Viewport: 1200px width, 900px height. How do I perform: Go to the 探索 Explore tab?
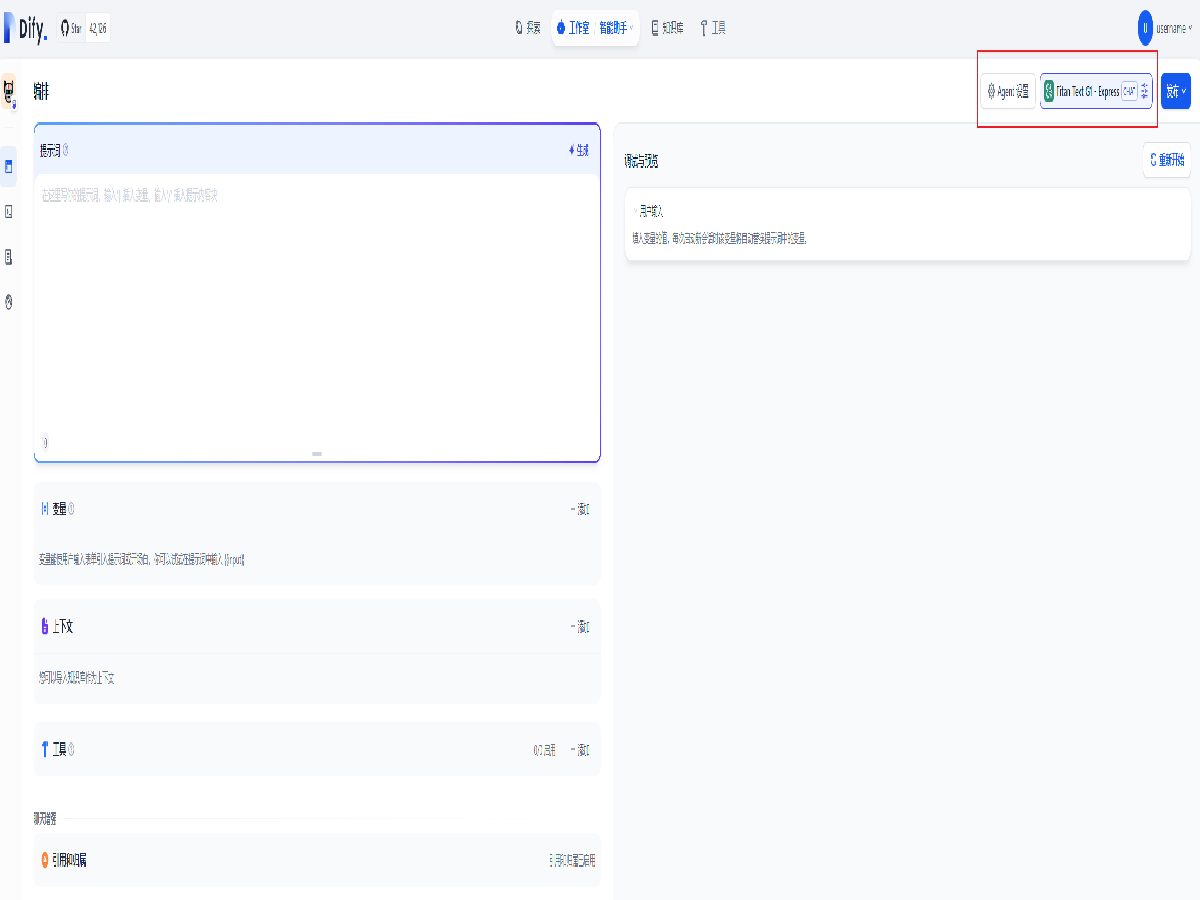(x=527, y=28)
